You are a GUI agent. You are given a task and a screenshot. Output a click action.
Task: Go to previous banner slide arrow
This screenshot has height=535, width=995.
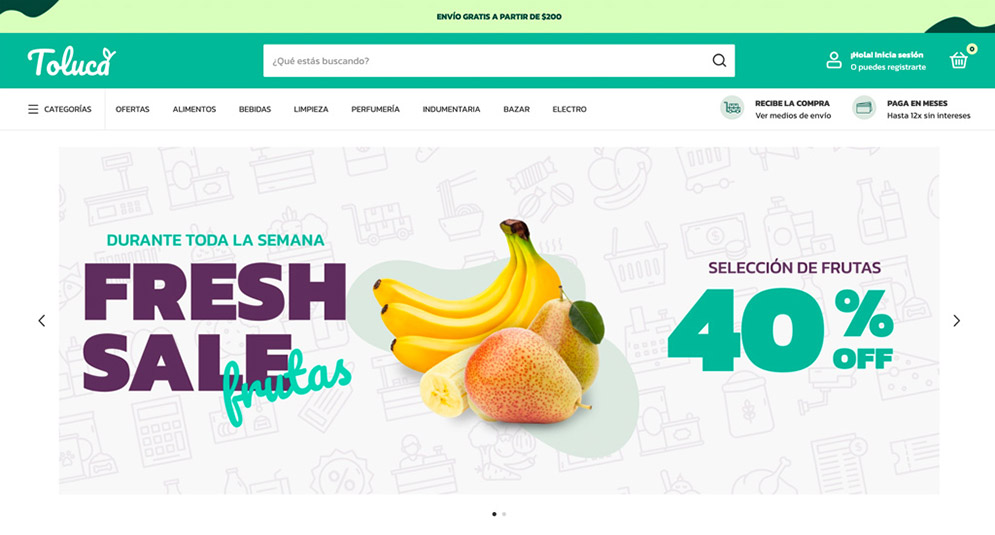(42, 320)
